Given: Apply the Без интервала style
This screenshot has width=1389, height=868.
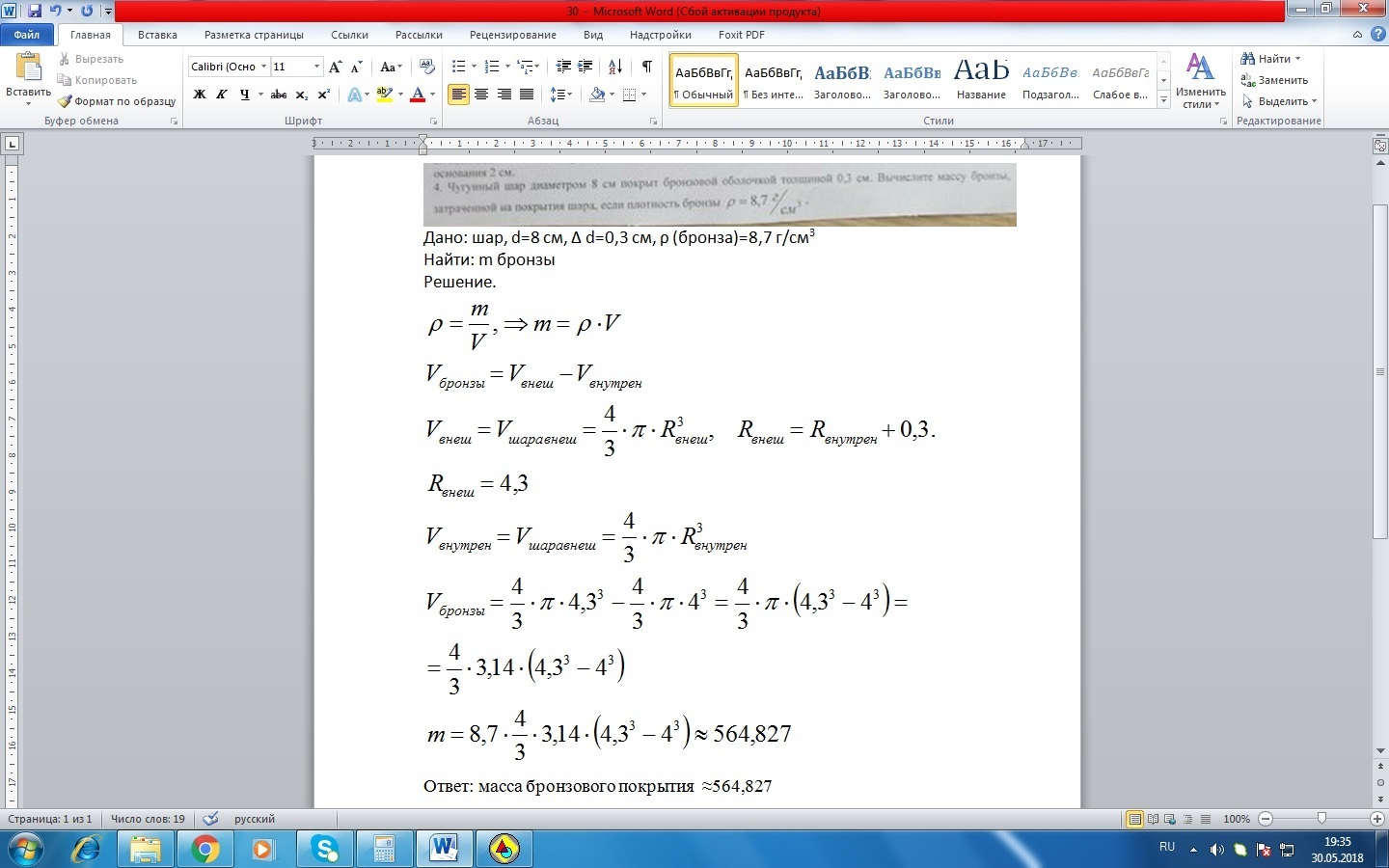Looking at the screenshot, I should (774, 81).
